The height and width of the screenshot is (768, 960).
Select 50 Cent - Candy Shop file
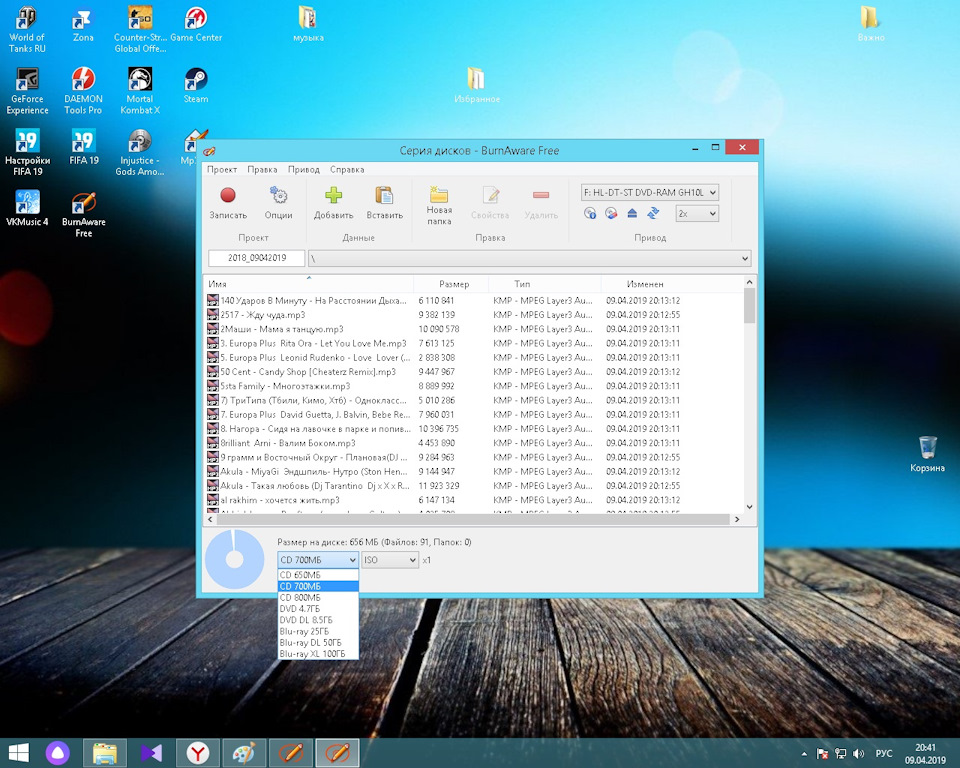click(308, 372)
